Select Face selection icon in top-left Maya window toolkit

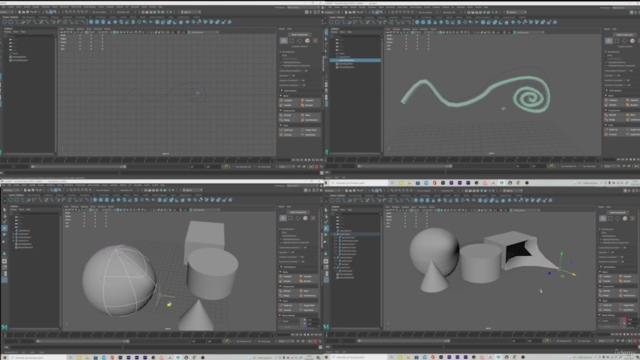307,40
